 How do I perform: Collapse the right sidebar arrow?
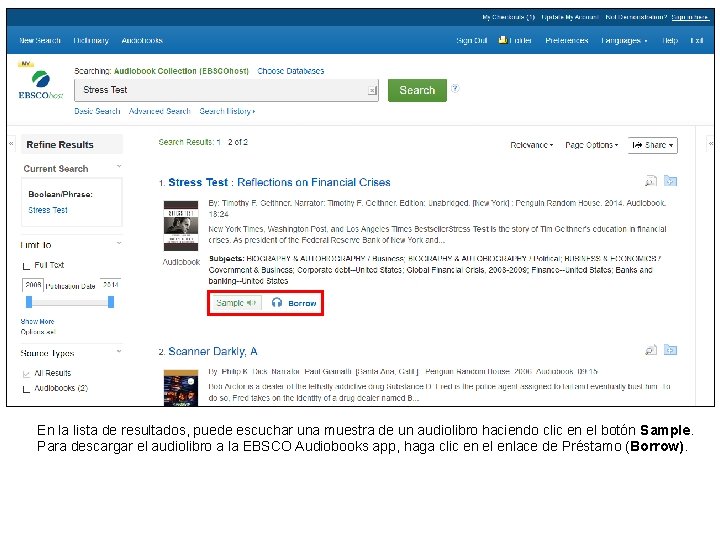tap(710, 144)
